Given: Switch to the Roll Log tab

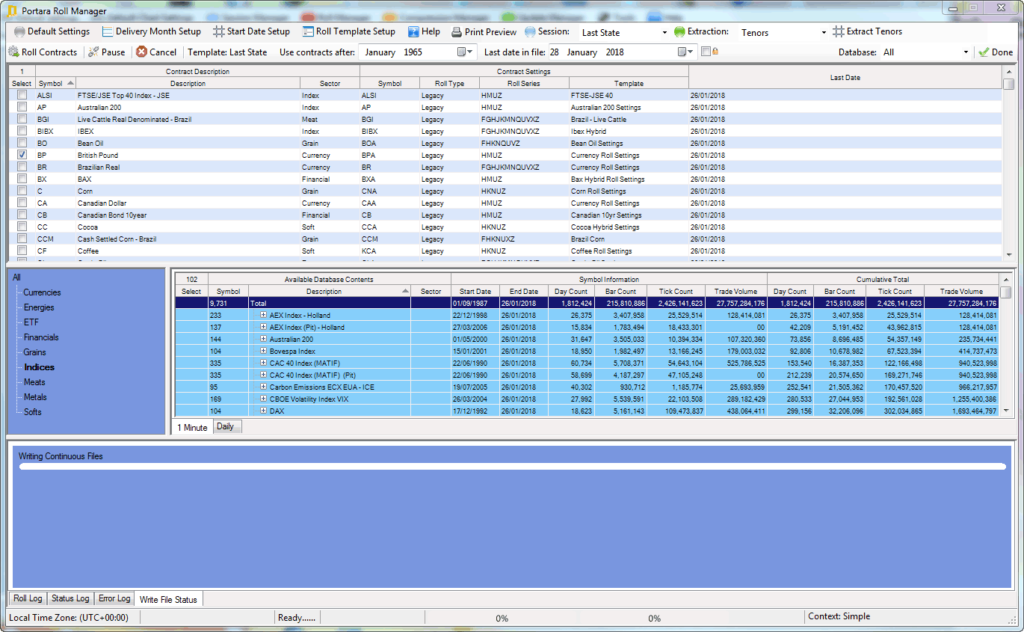Looking at the screenshot, I should [x=27, y=598].
